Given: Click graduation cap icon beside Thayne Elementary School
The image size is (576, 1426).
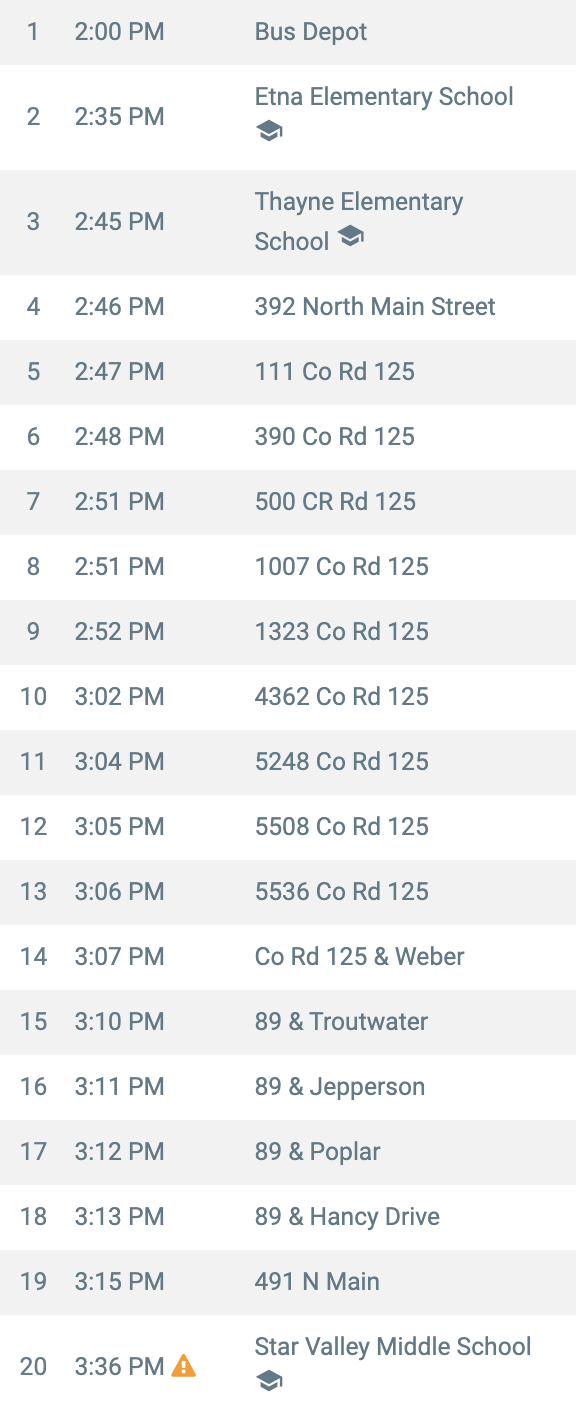Looking at the screenshot, I should pyautogui.click(x=350, y=237).
